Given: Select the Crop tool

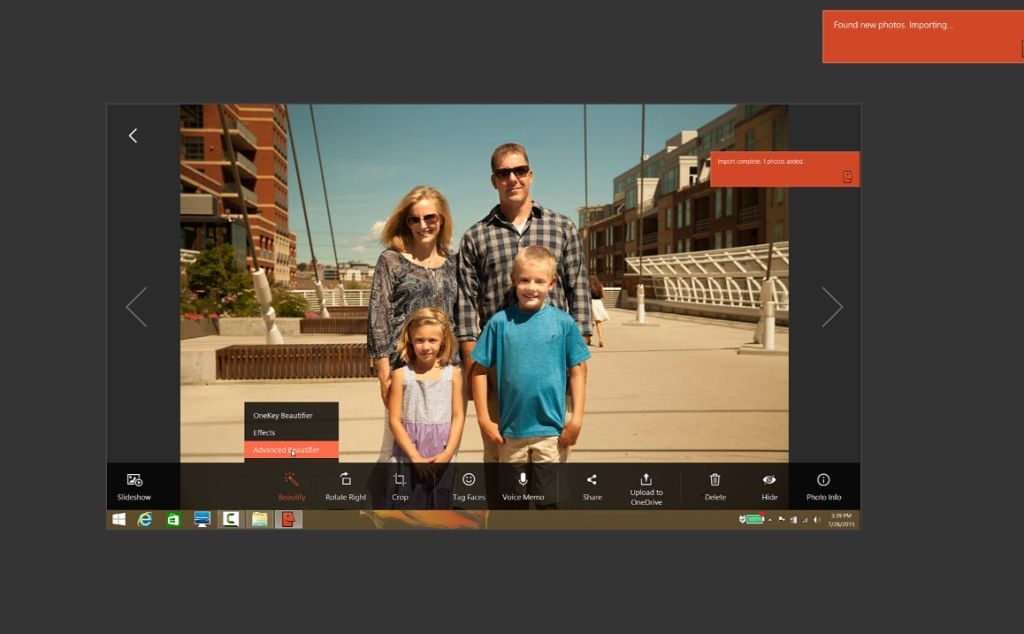Looking at the screenshot, I should pos(400,480).
